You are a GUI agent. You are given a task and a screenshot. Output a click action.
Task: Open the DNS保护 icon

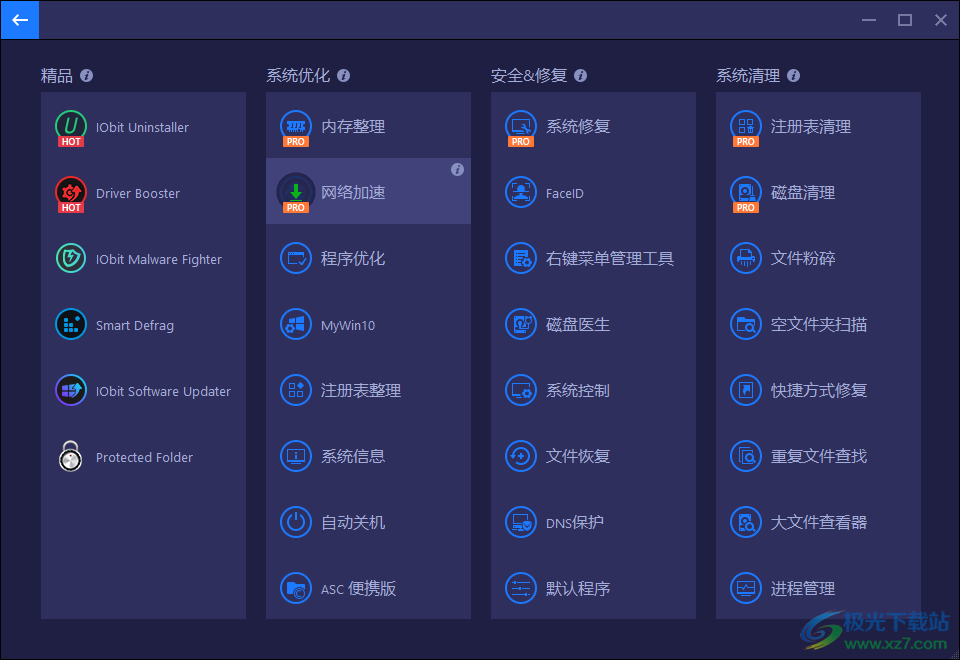pos(521,522)
